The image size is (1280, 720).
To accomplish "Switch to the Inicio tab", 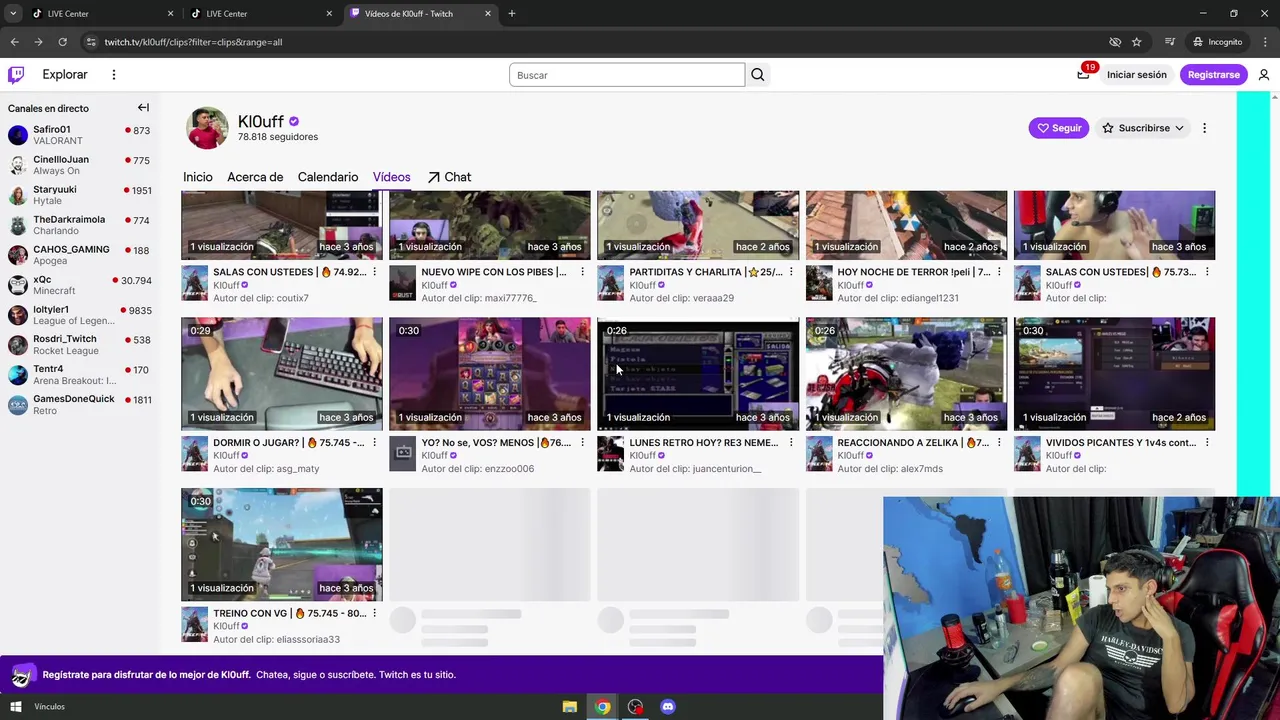I will [198, 177].
